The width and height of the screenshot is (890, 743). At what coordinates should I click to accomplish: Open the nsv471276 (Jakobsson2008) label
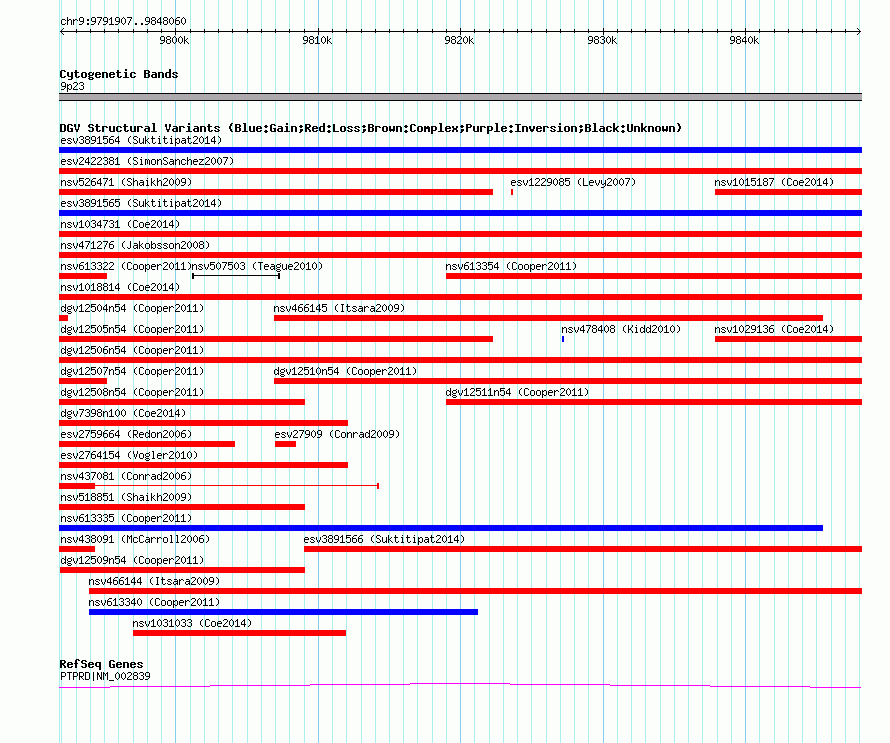pyautogui.click(x=135, y=245)
